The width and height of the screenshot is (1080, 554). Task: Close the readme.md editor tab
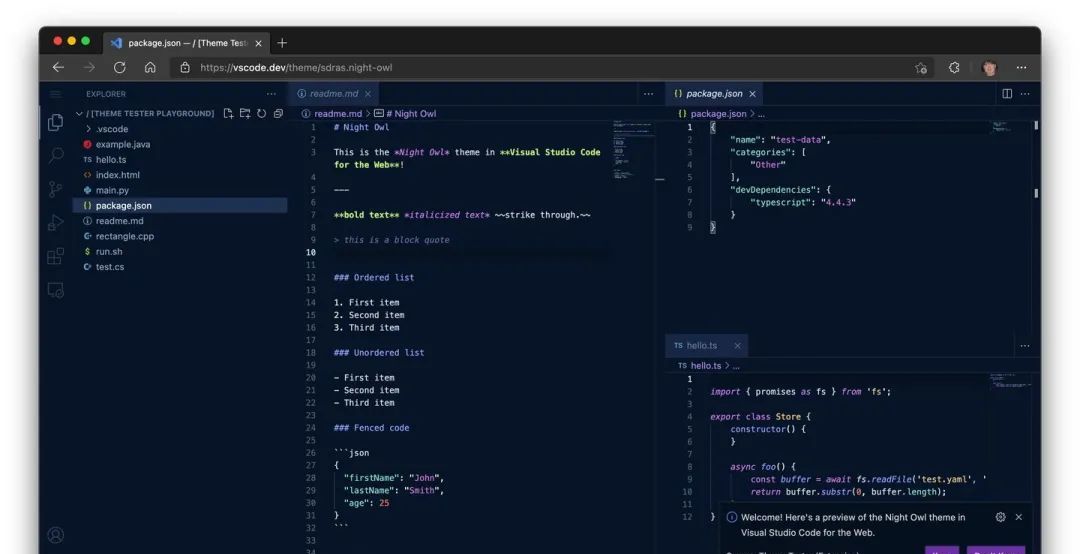(368, 94)
